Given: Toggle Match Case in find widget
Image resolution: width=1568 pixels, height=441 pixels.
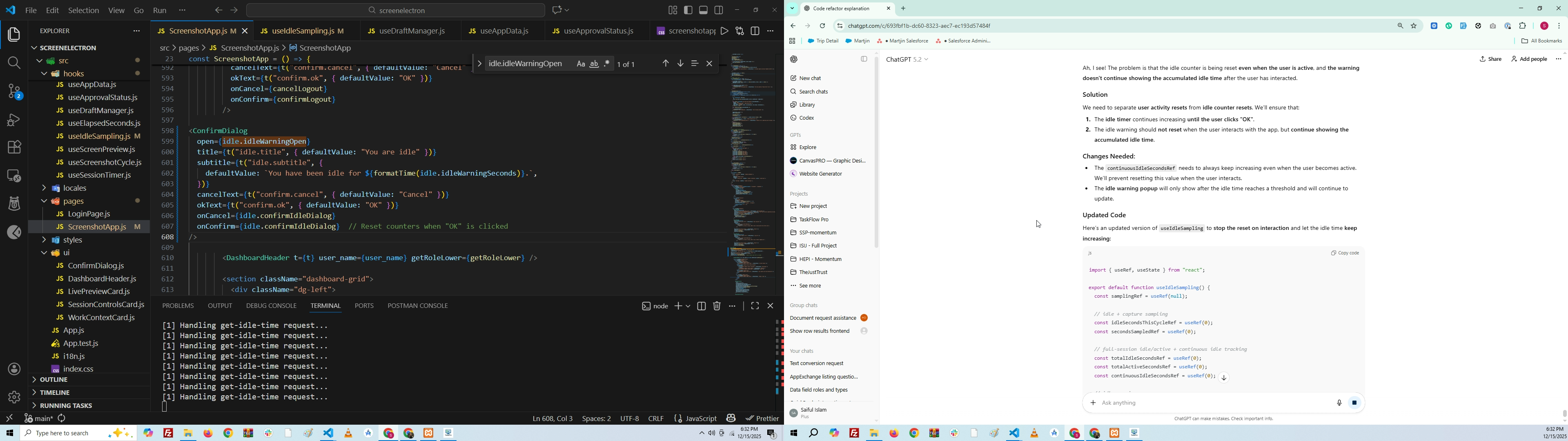Looking at the screenshot, I should (x=581, y=64).
